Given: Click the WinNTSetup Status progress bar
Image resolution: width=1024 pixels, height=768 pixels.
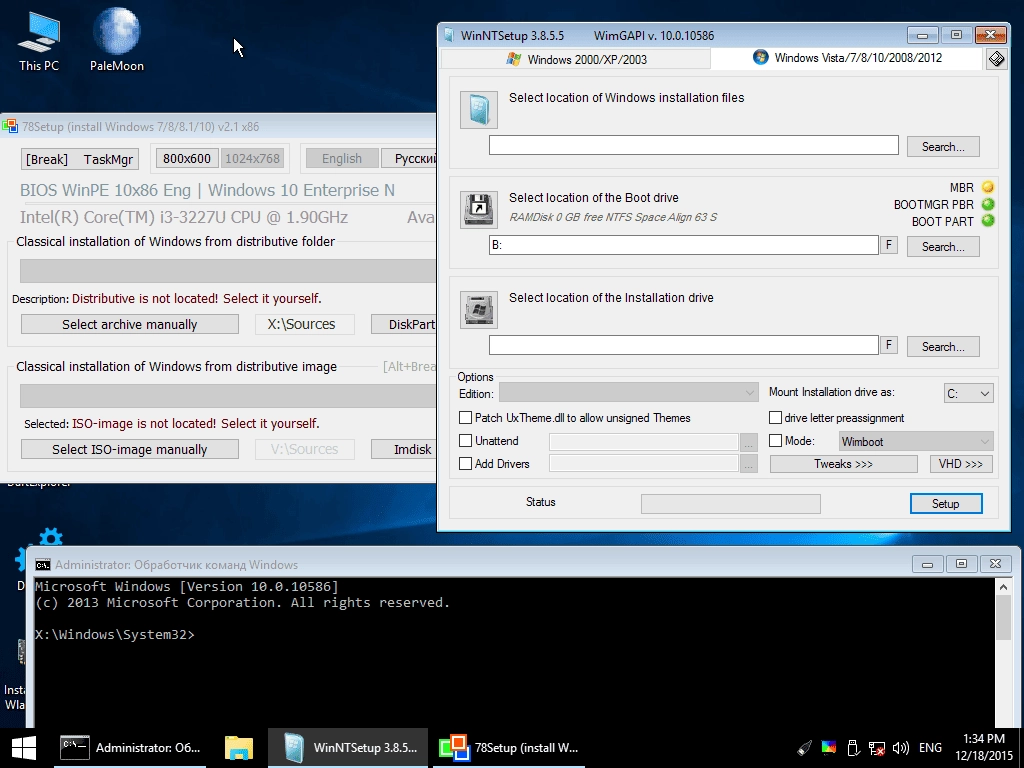Looking at the screenshot, I should 731,504.
